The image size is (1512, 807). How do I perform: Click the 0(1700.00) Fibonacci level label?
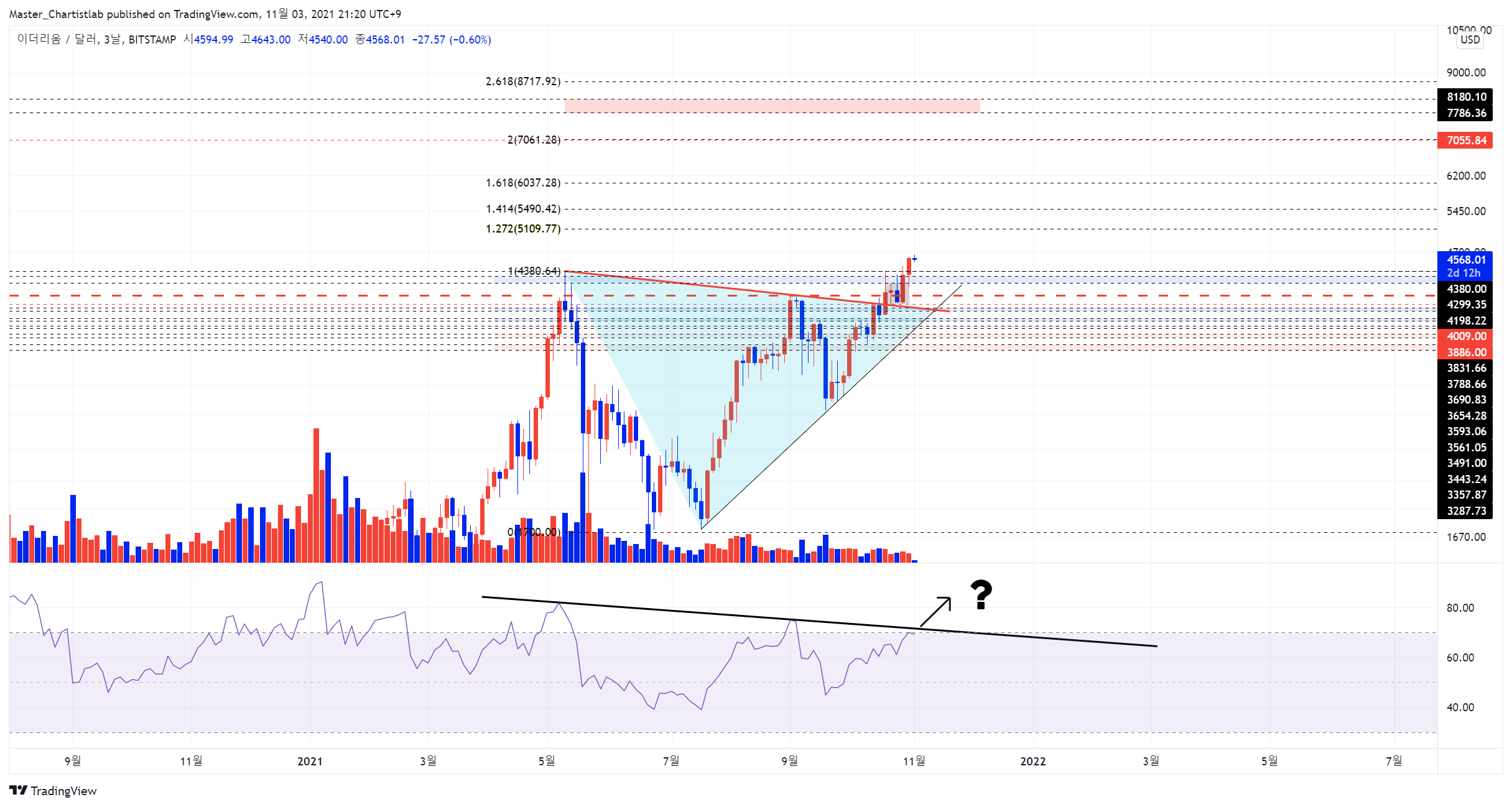[534, 532]
